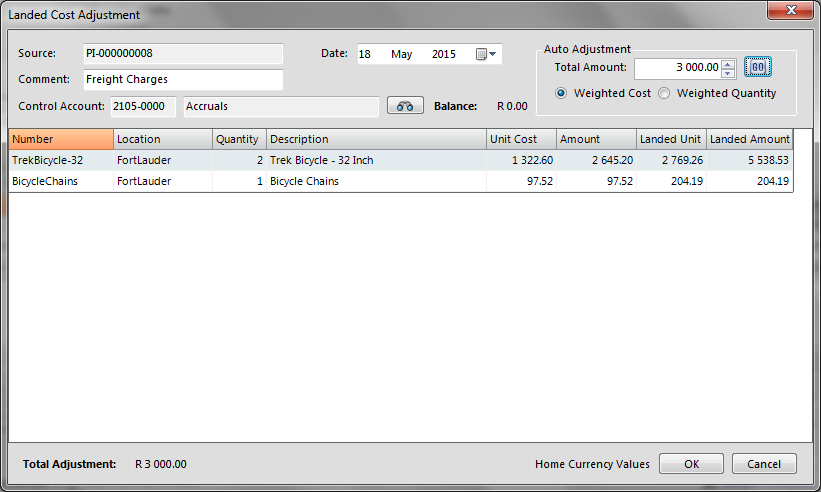The height and width of the screenshot is (492, 821).
Task: Click the Landed Amount column header
Action: [749, 139]
